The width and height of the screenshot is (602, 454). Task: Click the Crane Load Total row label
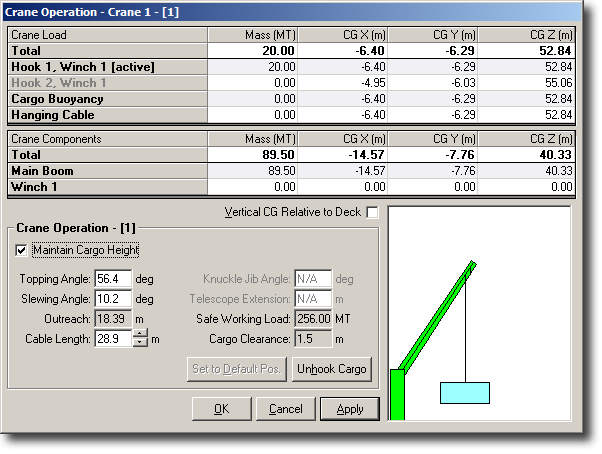click(x=108, y=51)
